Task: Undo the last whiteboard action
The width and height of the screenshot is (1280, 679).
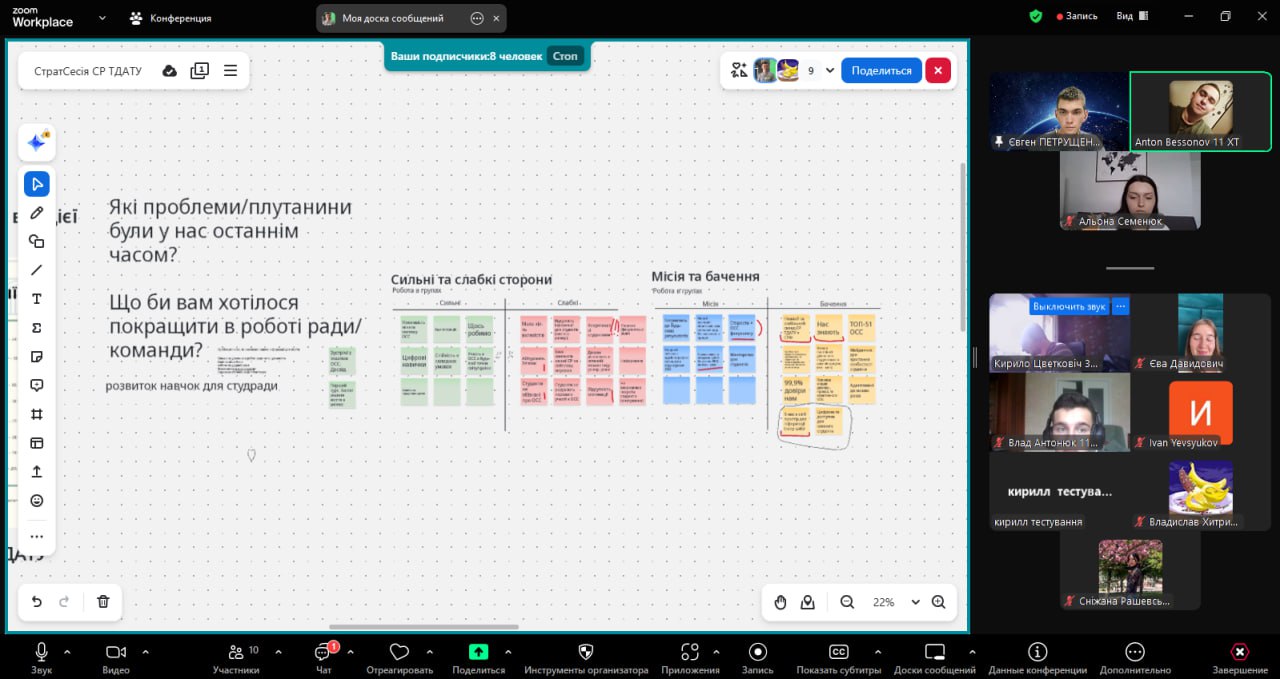Action: [x=37, y=601]
